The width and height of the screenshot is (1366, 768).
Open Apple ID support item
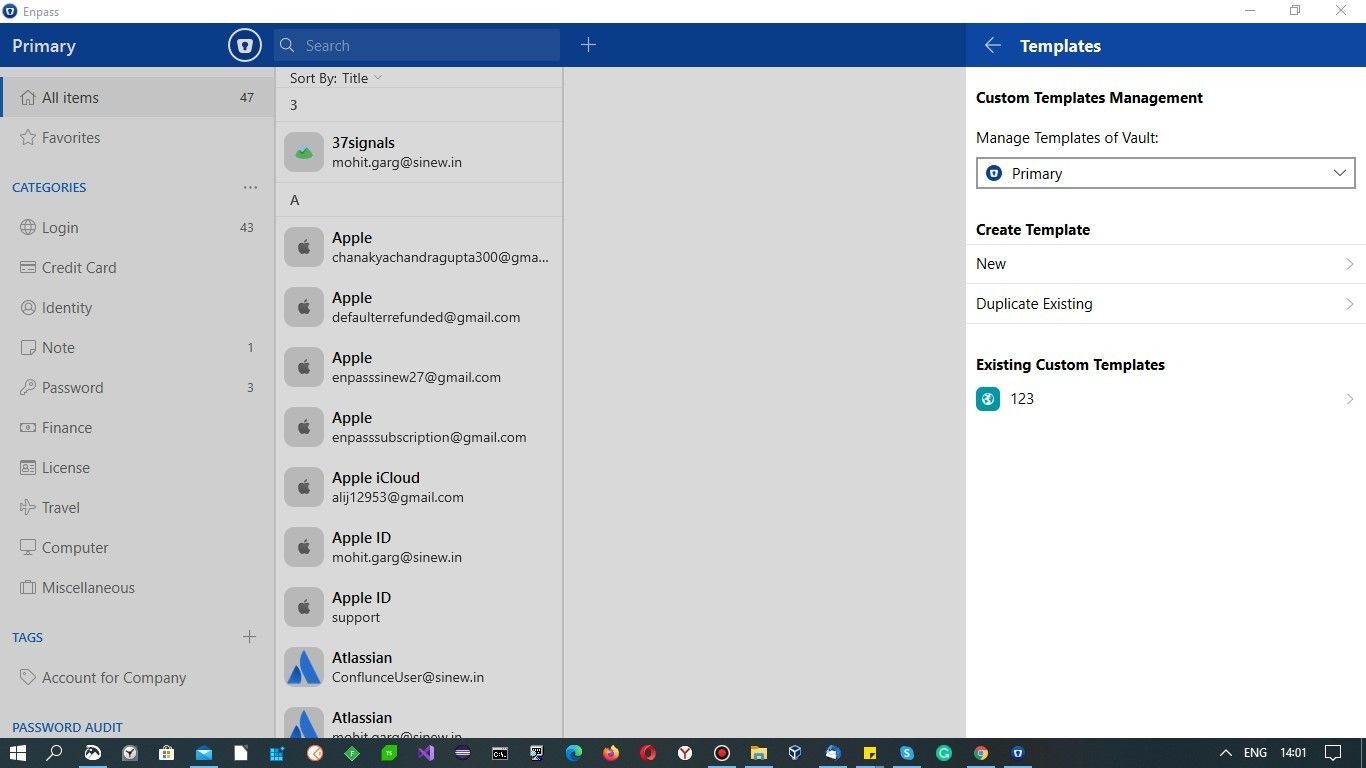pos(419,607)
